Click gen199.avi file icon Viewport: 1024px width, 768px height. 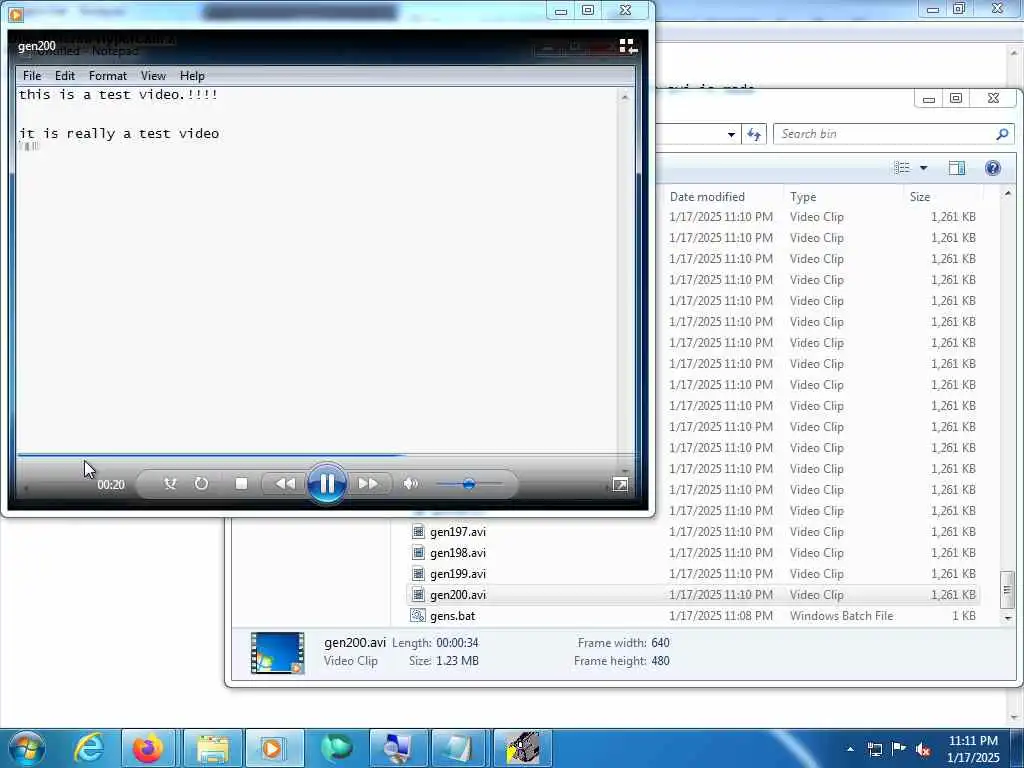pos(418,573)
